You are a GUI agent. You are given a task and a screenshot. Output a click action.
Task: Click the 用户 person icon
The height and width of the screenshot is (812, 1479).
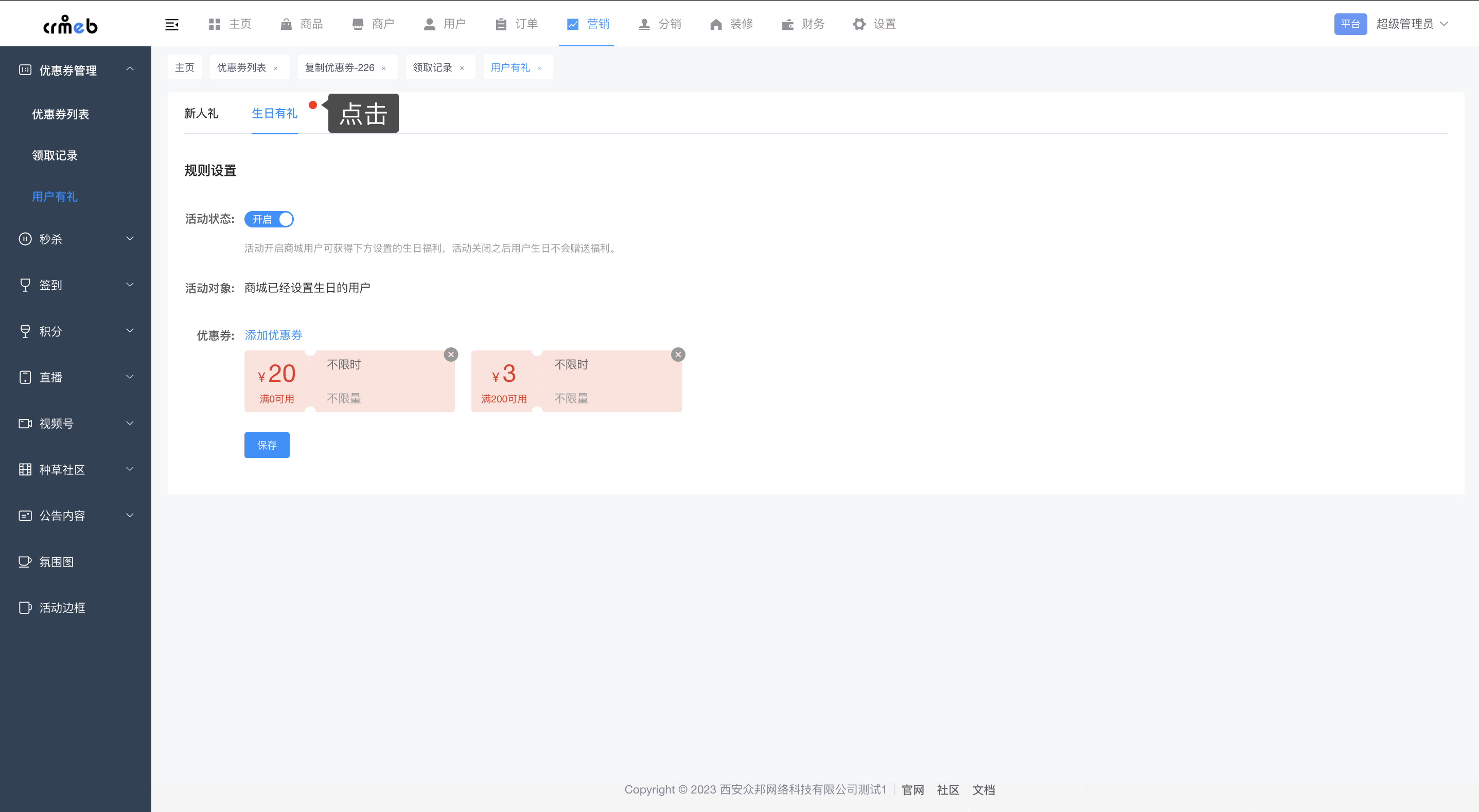tap(430, 24)
